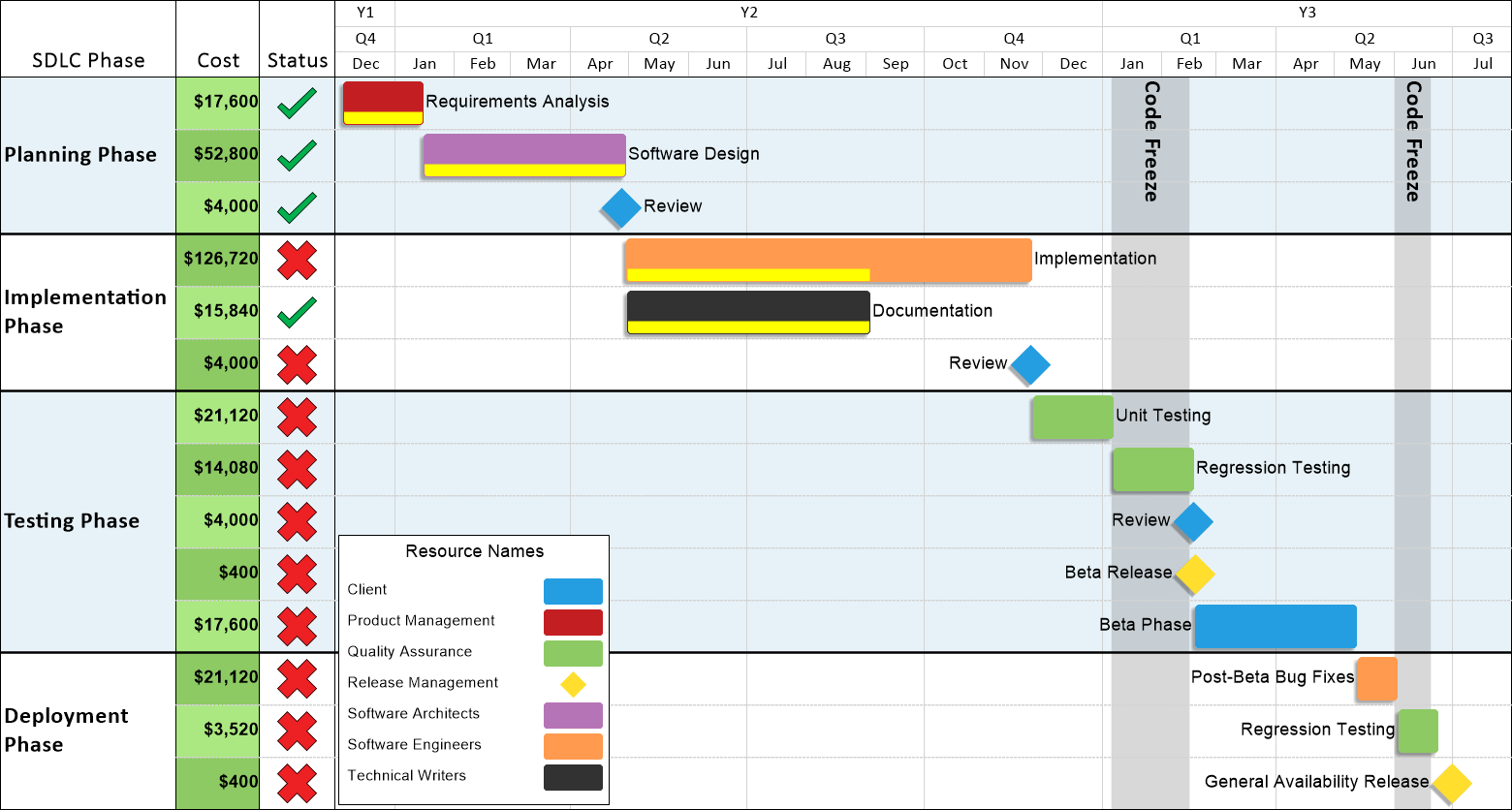
Task: Click the General Availability Release yellow diamond
Action: pos(1452,783)
